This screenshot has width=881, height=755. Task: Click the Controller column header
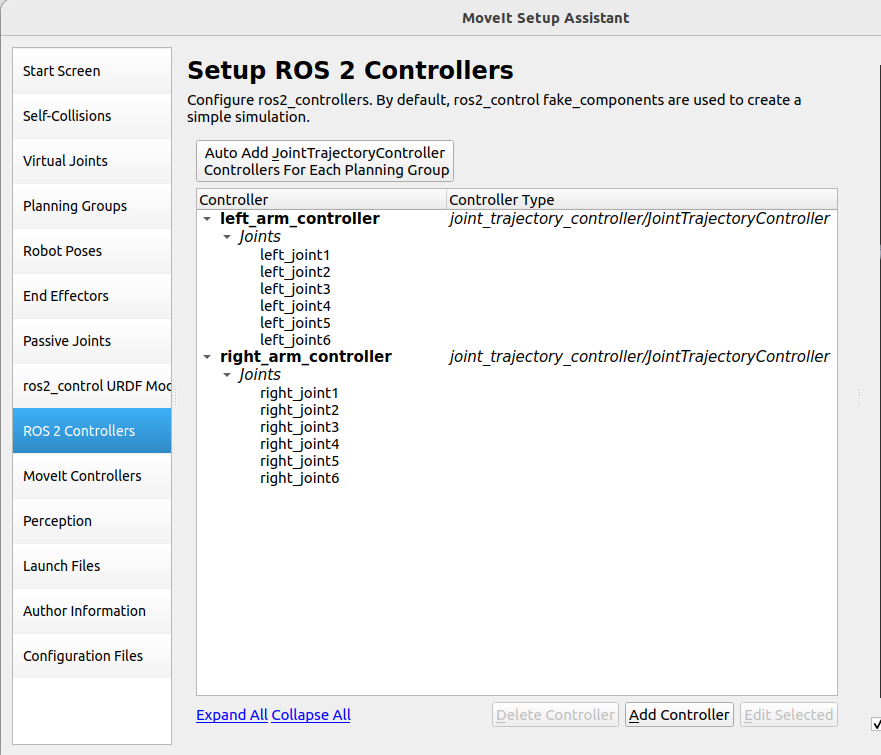tap(321, 199)
